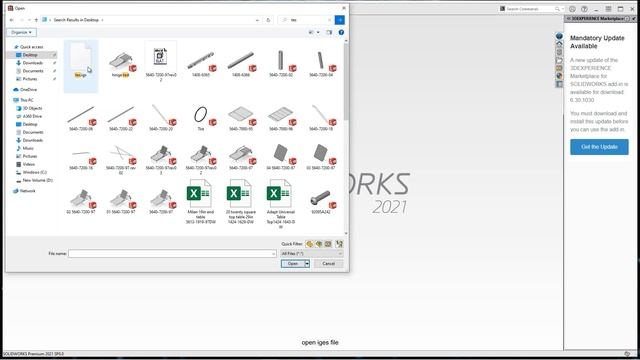This screenshot has width=640, height=360.
Task: Select the 04 5640-7200-87 part file
Action: point(281,157)
